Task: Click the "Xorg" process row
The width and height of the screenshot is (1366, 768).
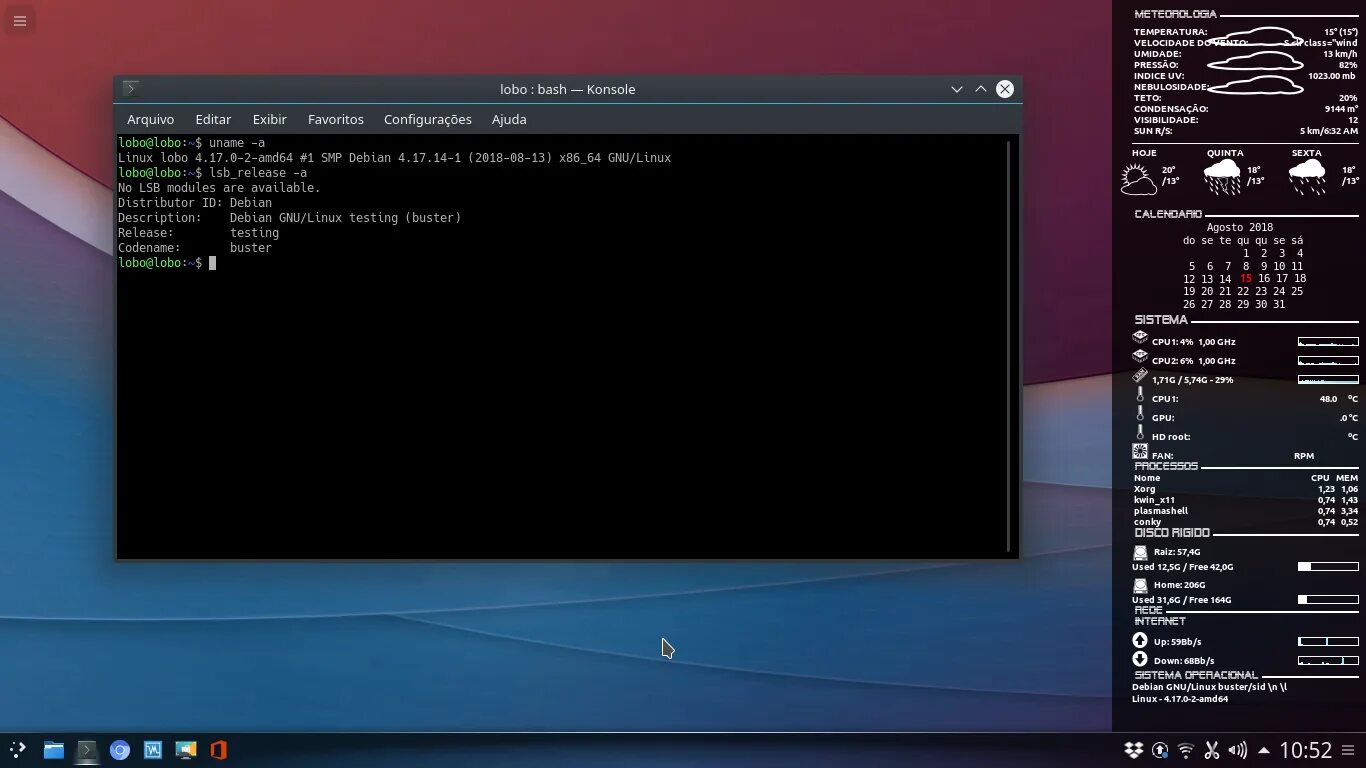Action: 1246,489
